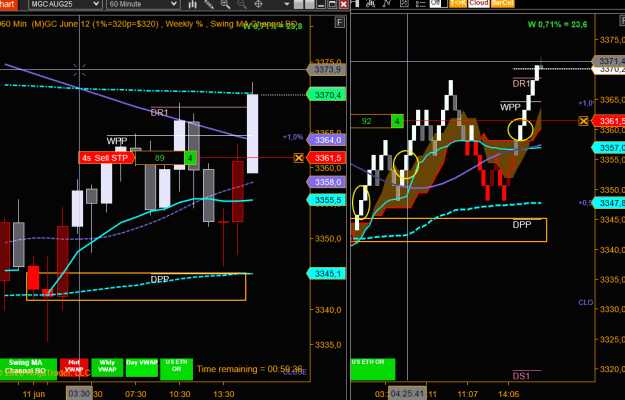Click the F button on left chart
The width and height of the screenshot is (625, 400).
tap(339, 22)
